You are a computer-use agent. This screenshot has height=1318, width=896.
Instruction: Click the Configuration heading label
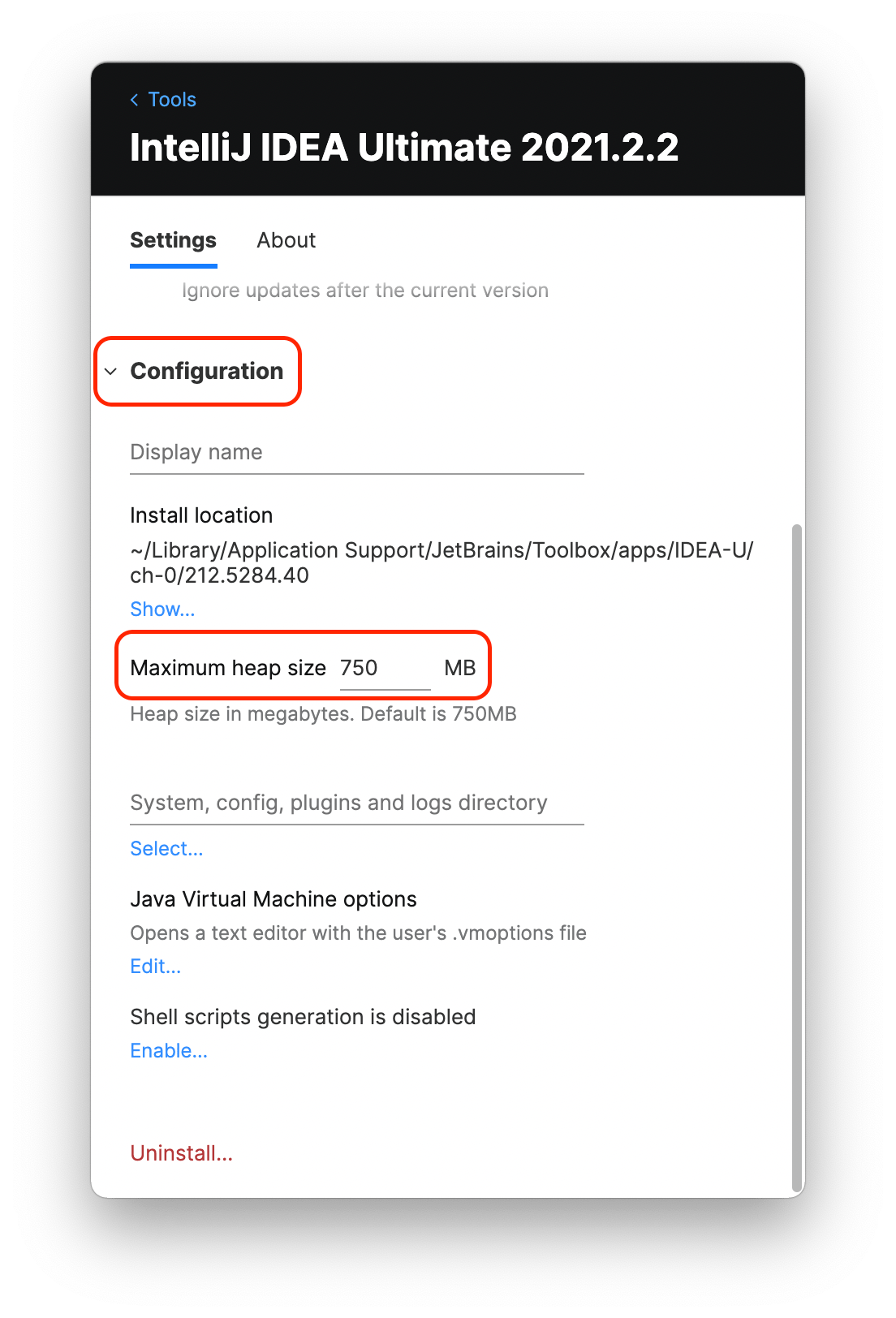[207, 372]
